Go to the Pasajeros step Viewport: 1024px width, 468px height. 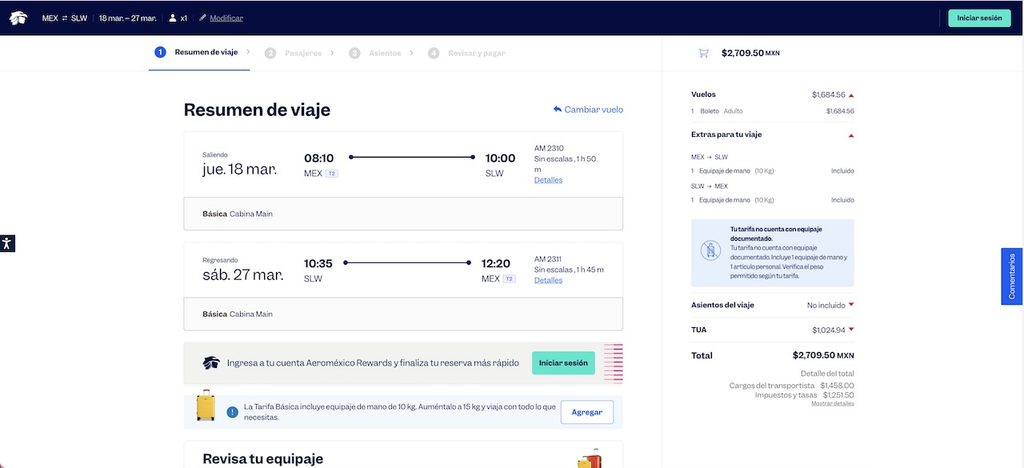point(300,53)
